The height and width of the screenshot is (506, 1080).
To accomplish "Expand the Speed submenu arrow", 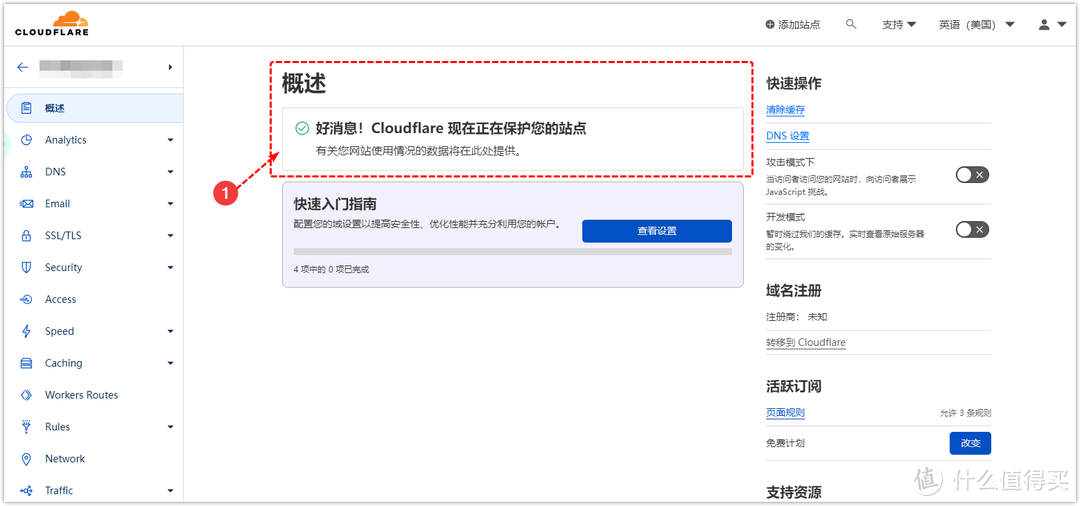I will click(170, 332).
